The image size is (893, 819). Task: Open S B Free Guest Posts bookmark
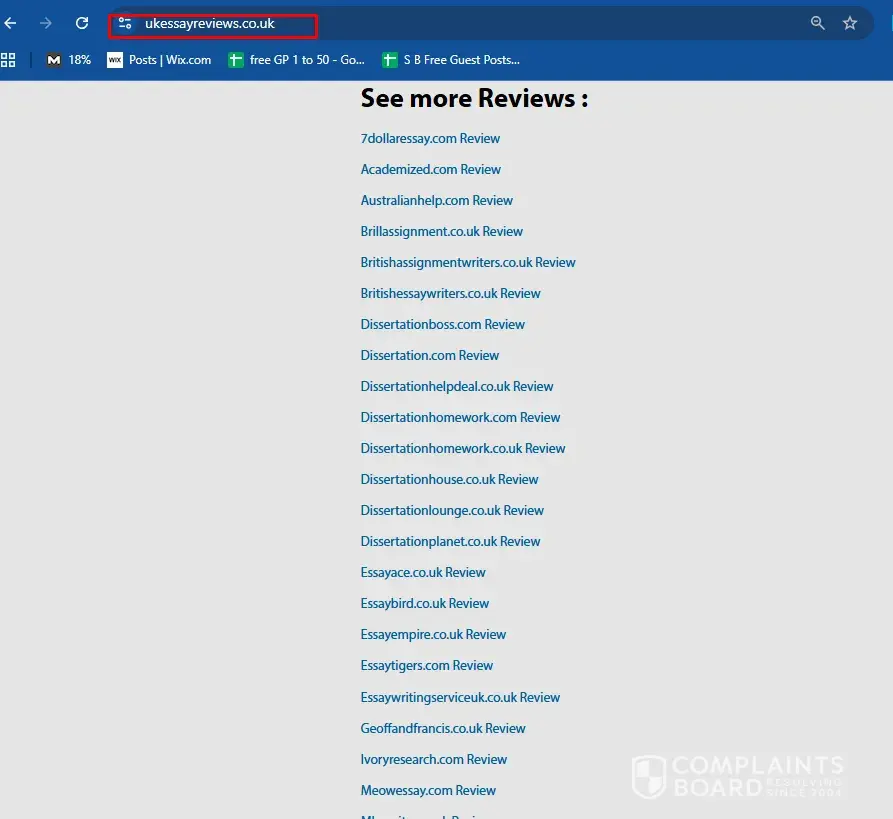click(450, 60)
